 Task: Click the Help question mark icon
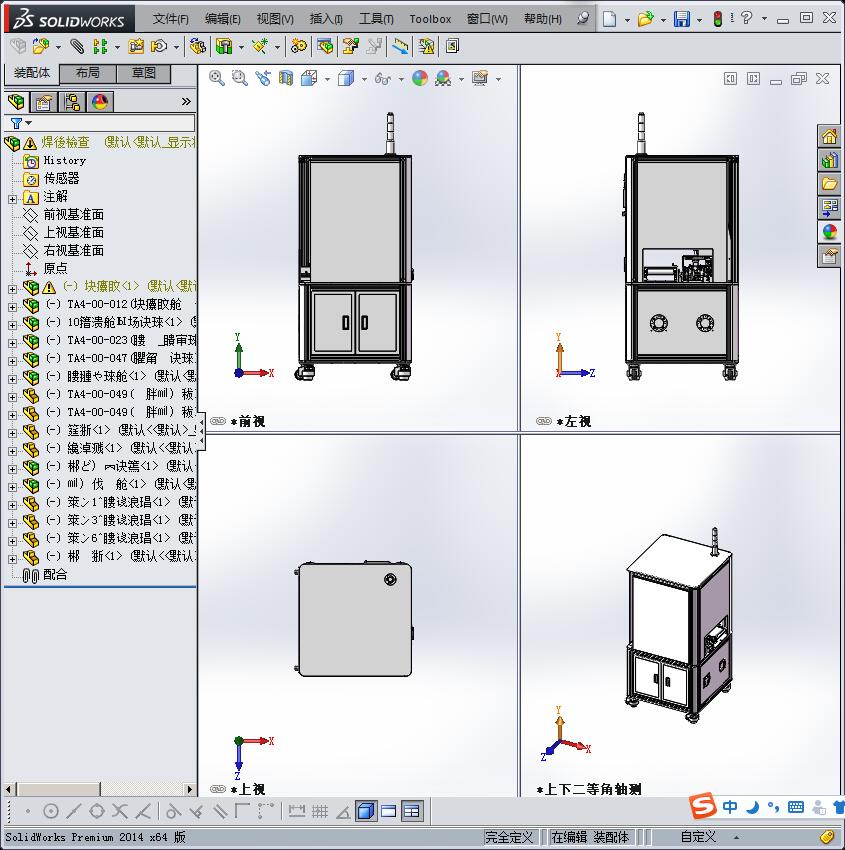click(x=746, y=18)
